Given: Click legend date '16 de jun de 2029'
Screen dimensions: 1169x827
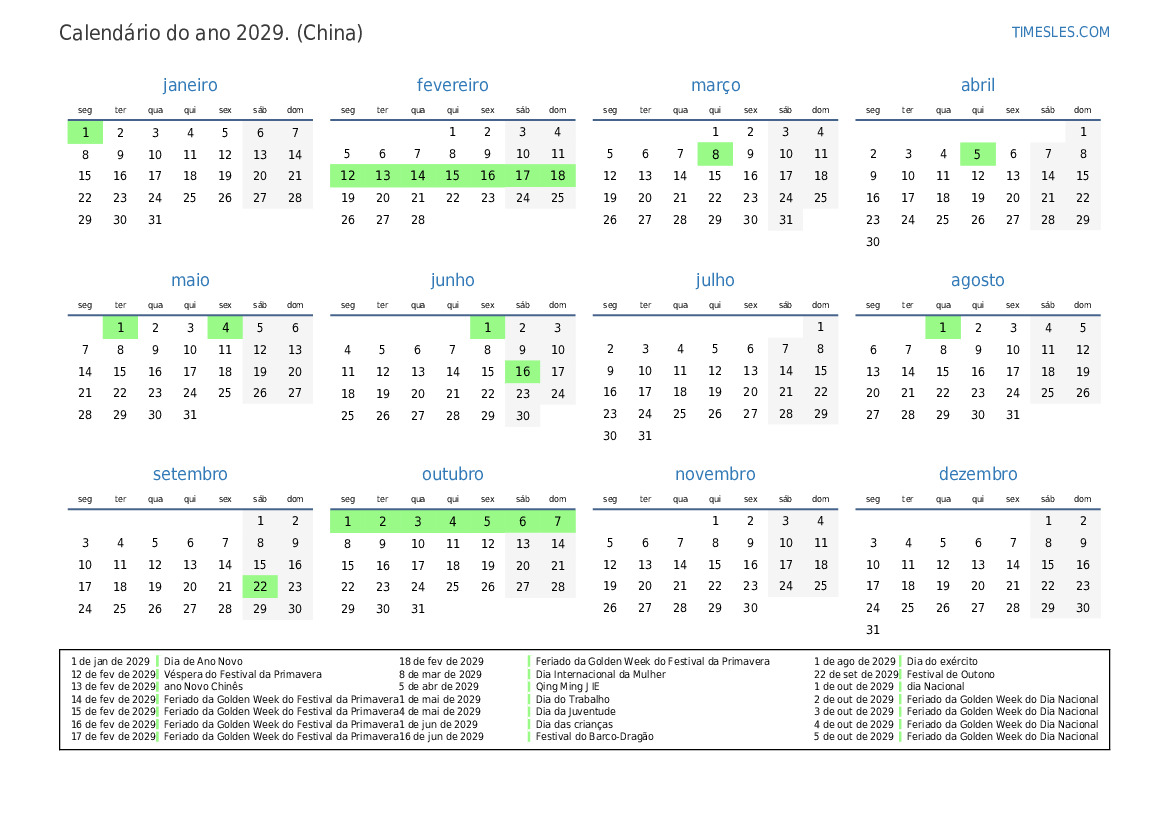Looking at the screenshot, I should tap(441, 736).
